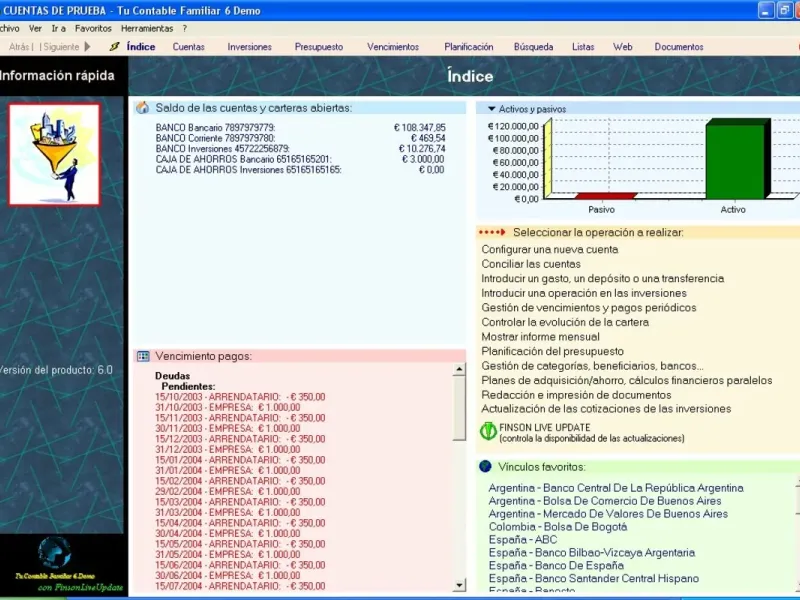Open the ? help menu

185,29
